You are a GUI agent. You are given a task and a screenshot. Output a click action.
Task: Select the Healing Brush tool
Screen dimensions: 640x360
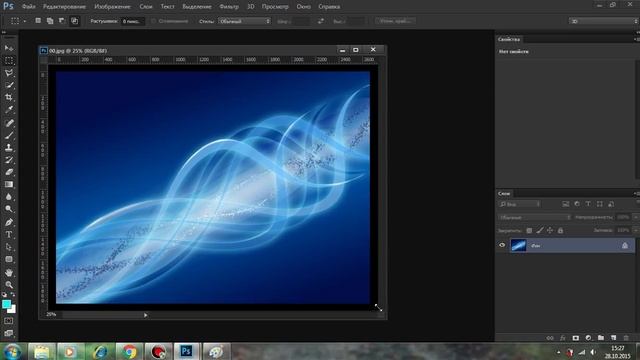pyautogui.click(x=9, y=123)
